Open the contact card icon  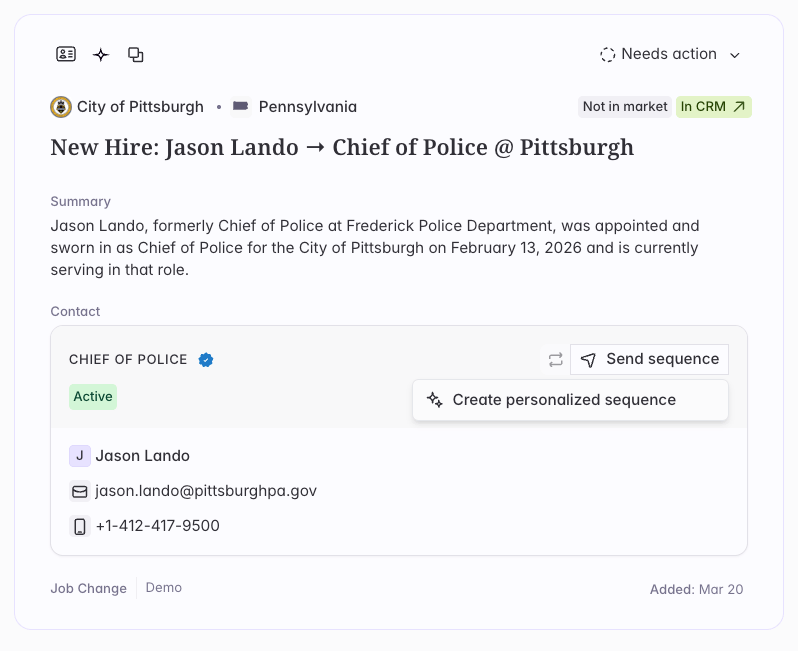click(66, 54)
